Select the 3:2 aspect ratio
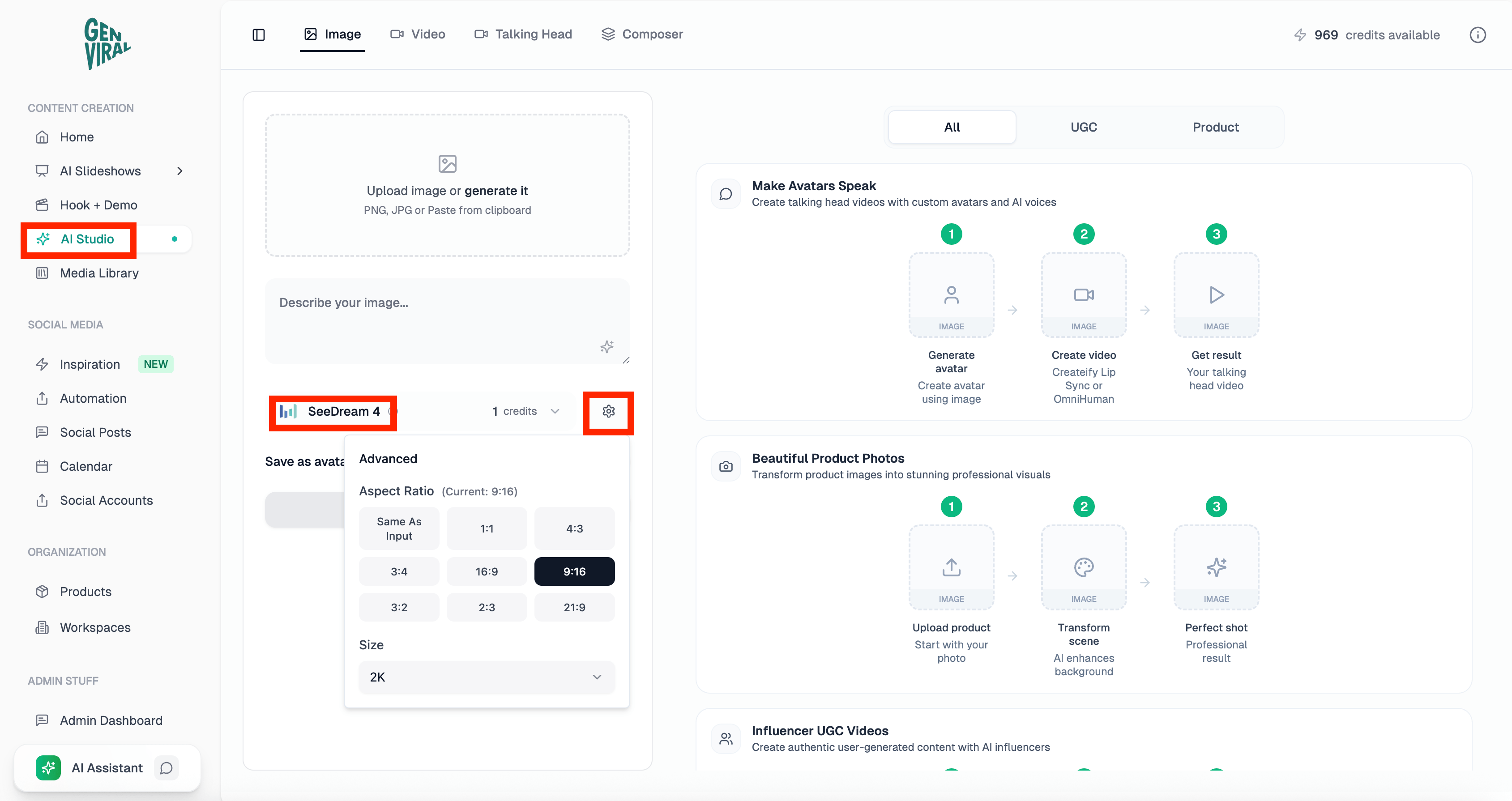Image resolution: width=1512 pixels, height=801 pixels. point(399,607)
